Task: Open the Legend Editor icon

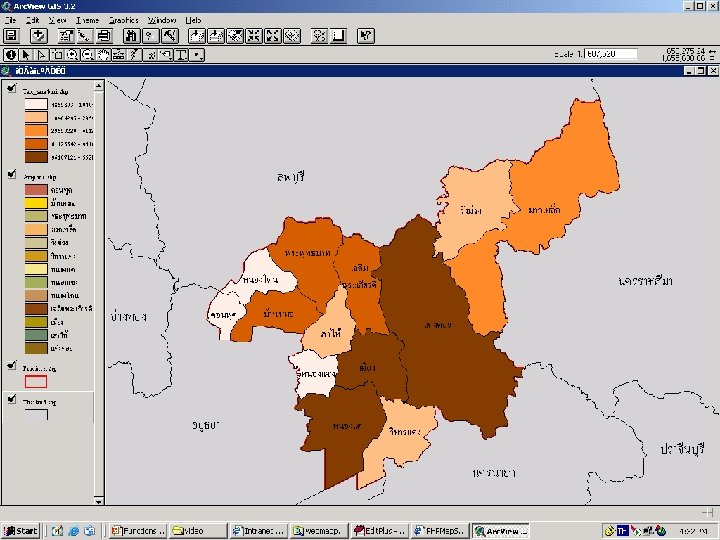Action: pos(85,36)
